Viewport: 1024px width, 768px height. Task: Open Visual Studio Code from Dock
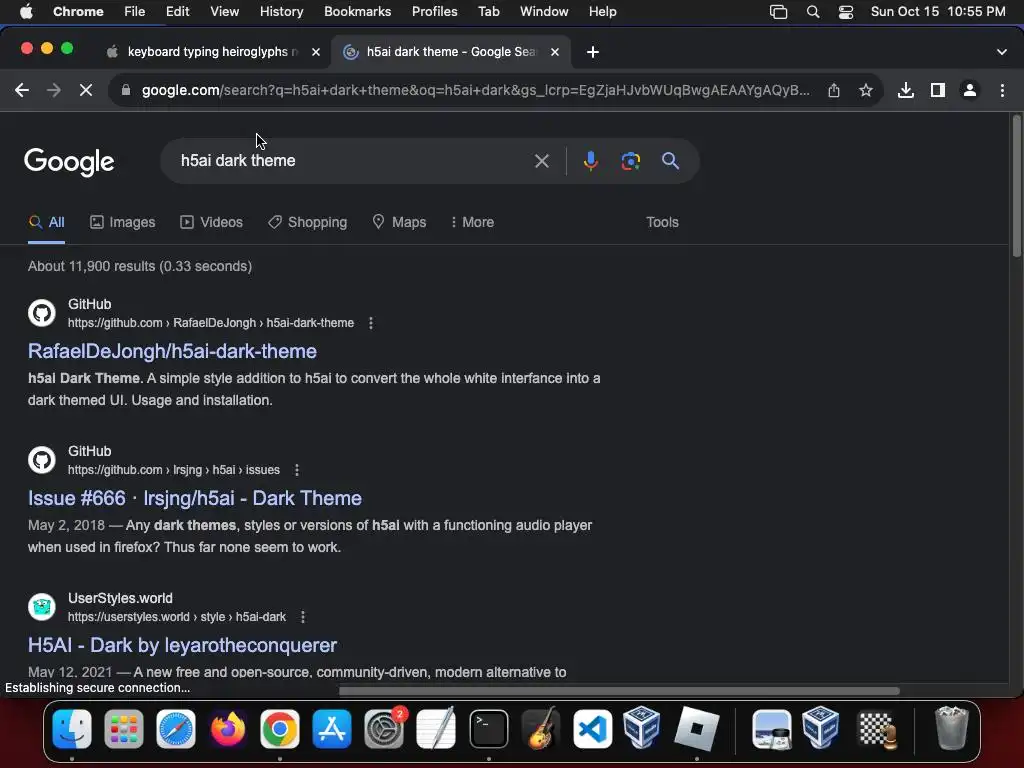coord(592,729)
